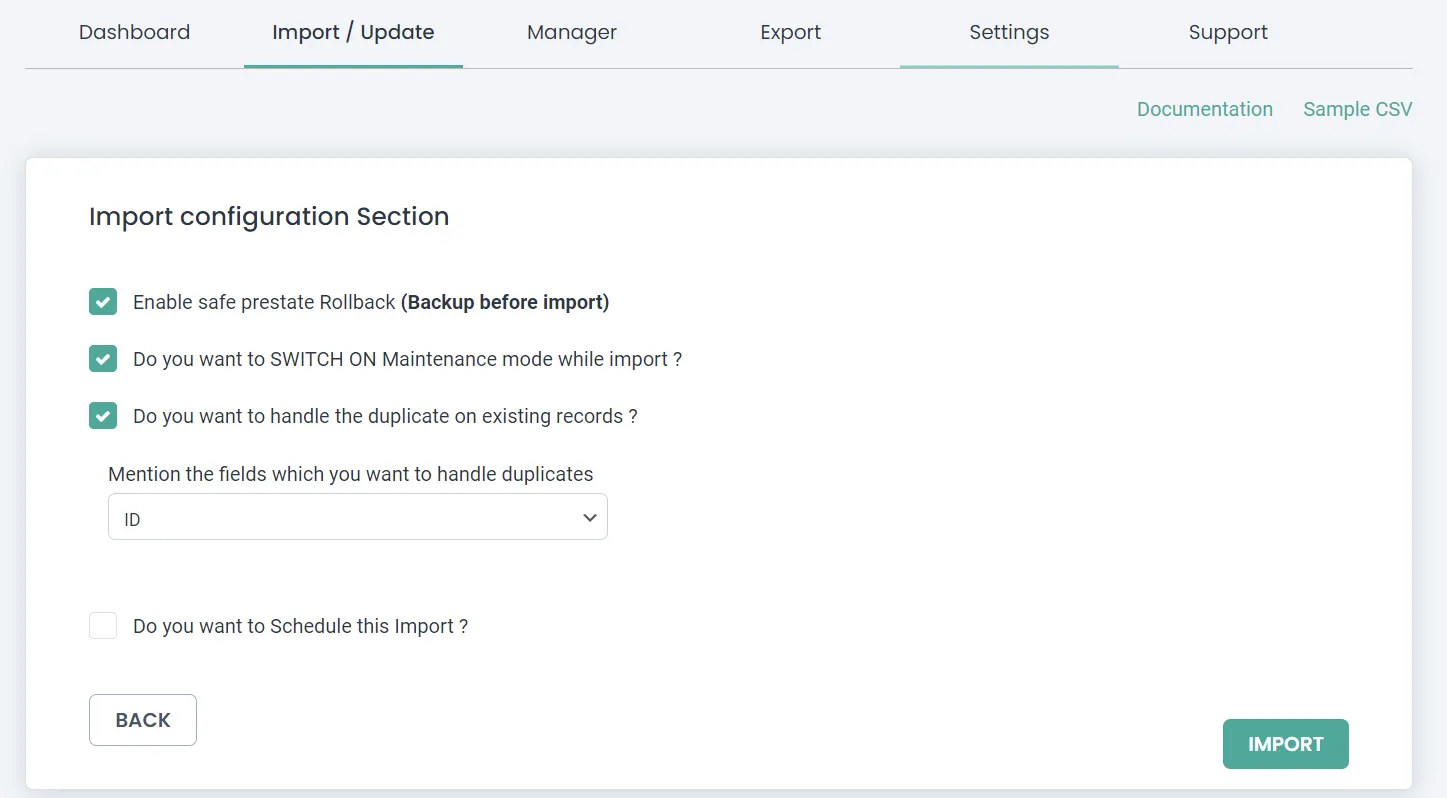Open the duplicate fields dropdown showing ID
Viewport: 1447px width, 798px height.
[340, 518]
